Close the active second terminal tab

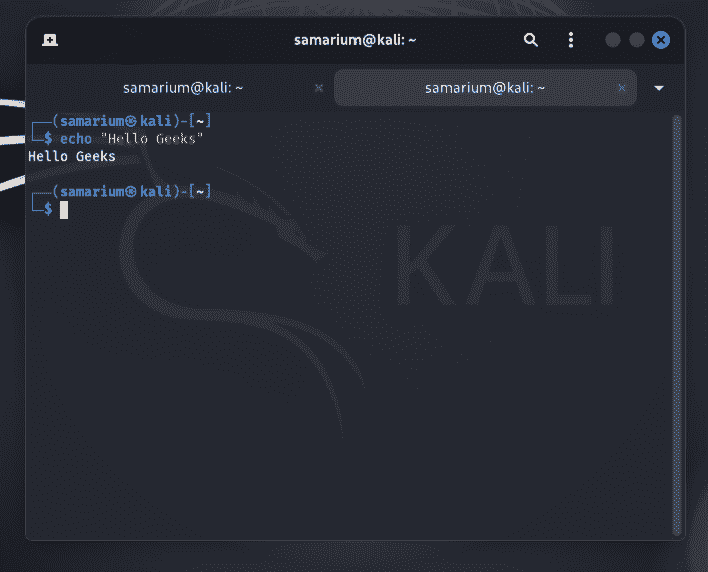click(x=622, y=88)
